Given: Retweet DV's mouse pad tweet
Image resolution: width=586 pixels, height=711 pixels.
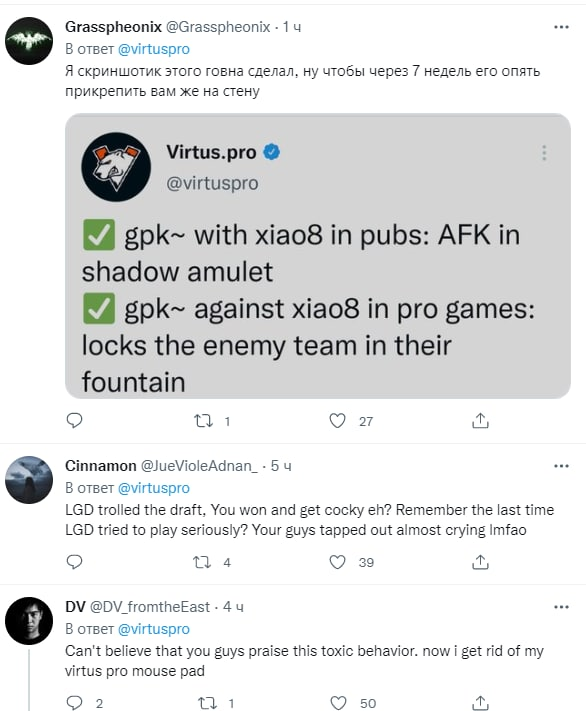Looking at the screenshot, I should click(x=208, y=703).
